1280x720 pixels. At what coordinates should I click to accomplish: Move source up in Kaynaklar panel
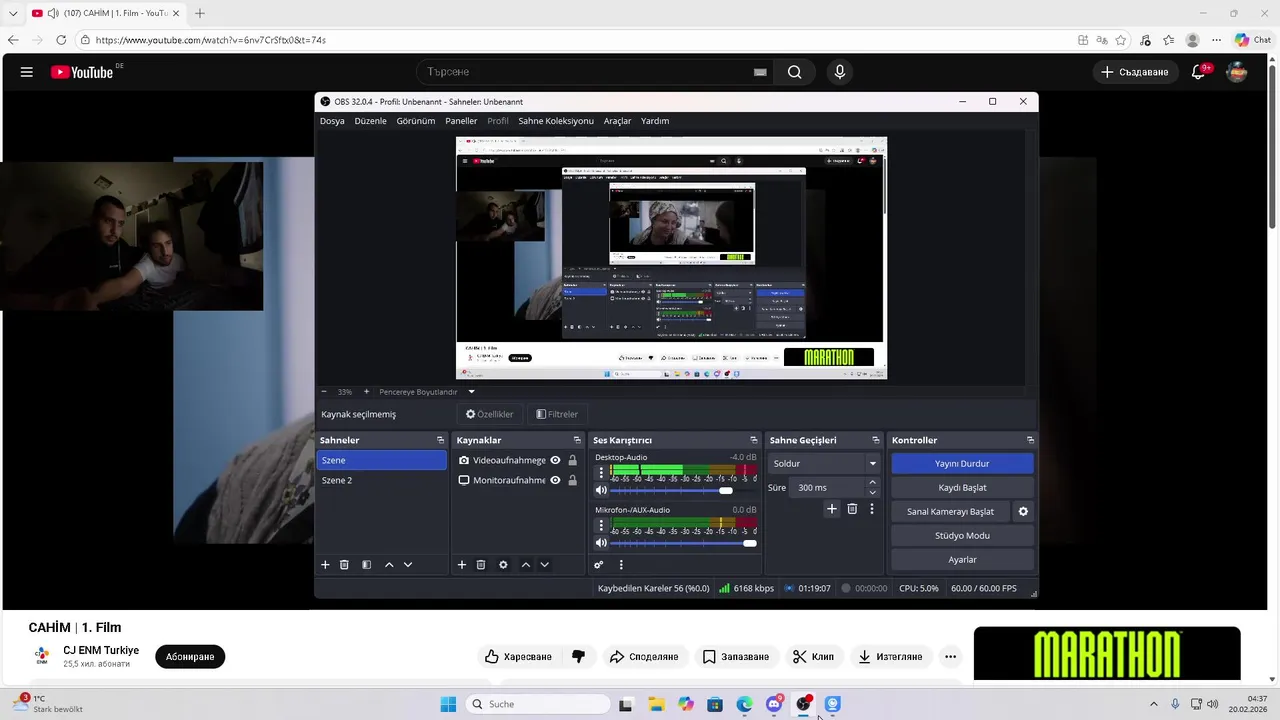pyautogui.click(x=526, y=565)
